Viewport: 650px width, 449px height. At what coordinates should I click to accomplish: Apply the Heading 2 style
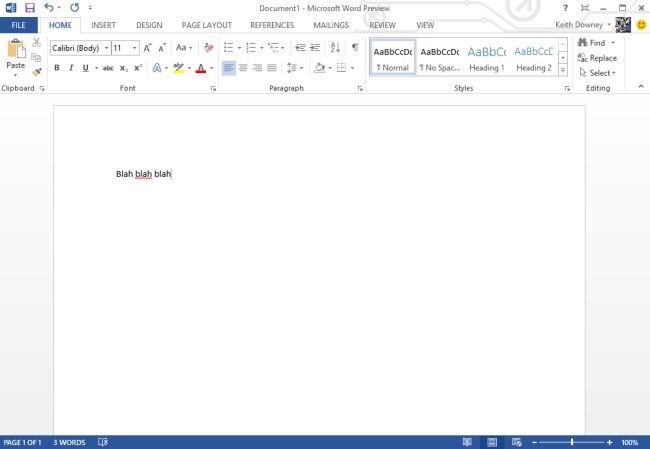[534, 58]
